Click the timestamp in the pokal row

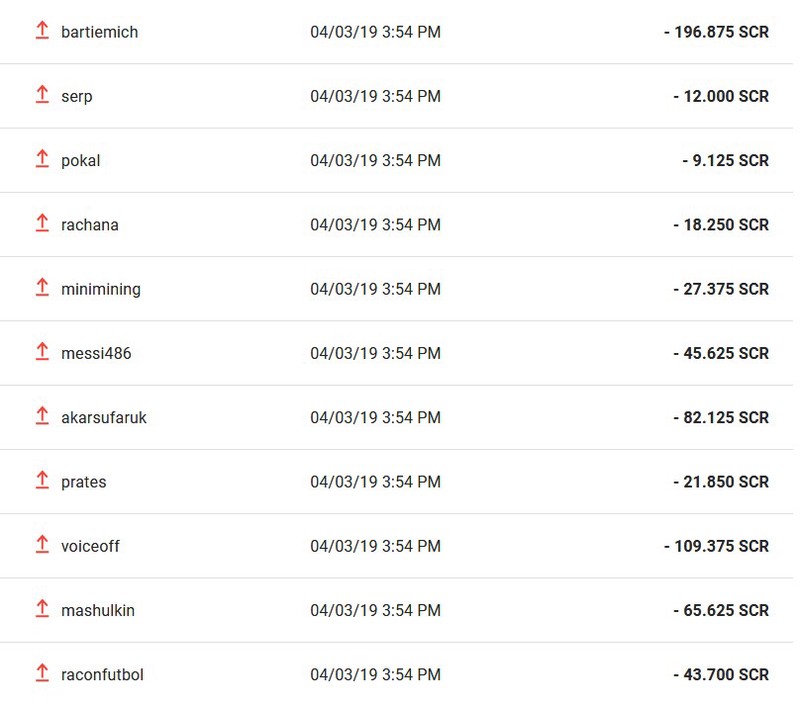tap(376, 161)
